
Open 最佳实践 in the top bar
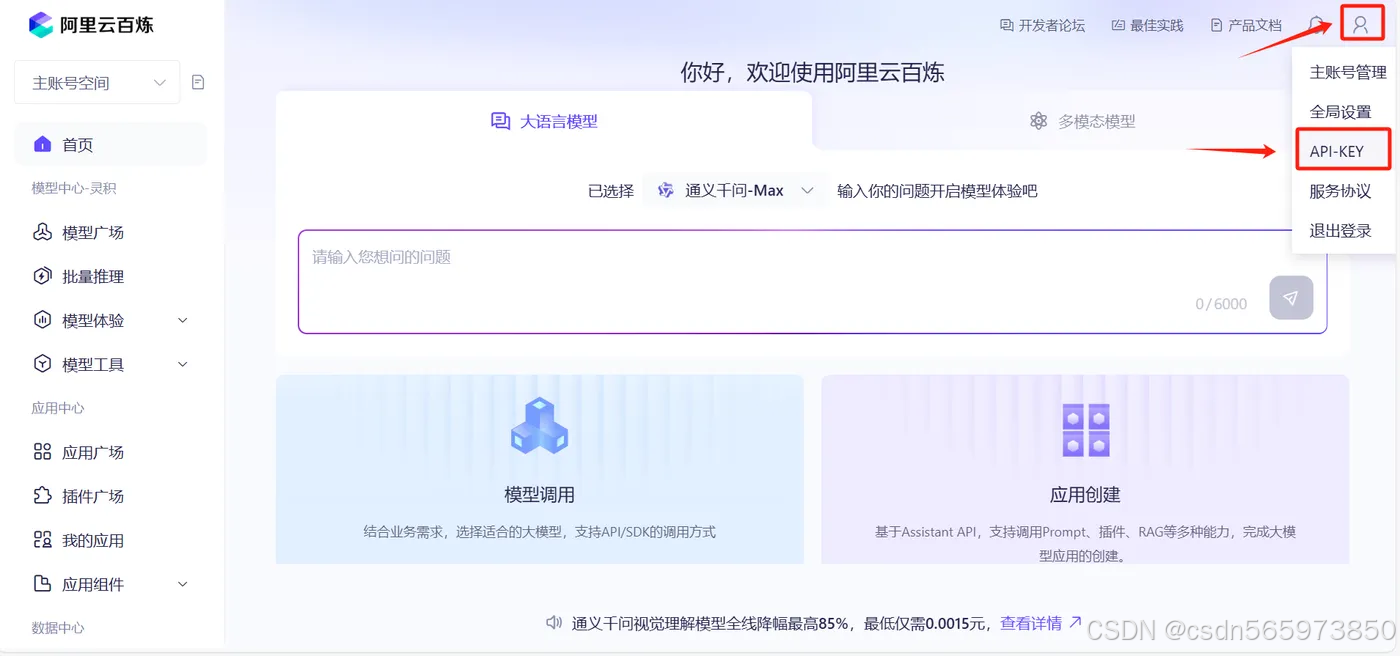coord(1148,25)
